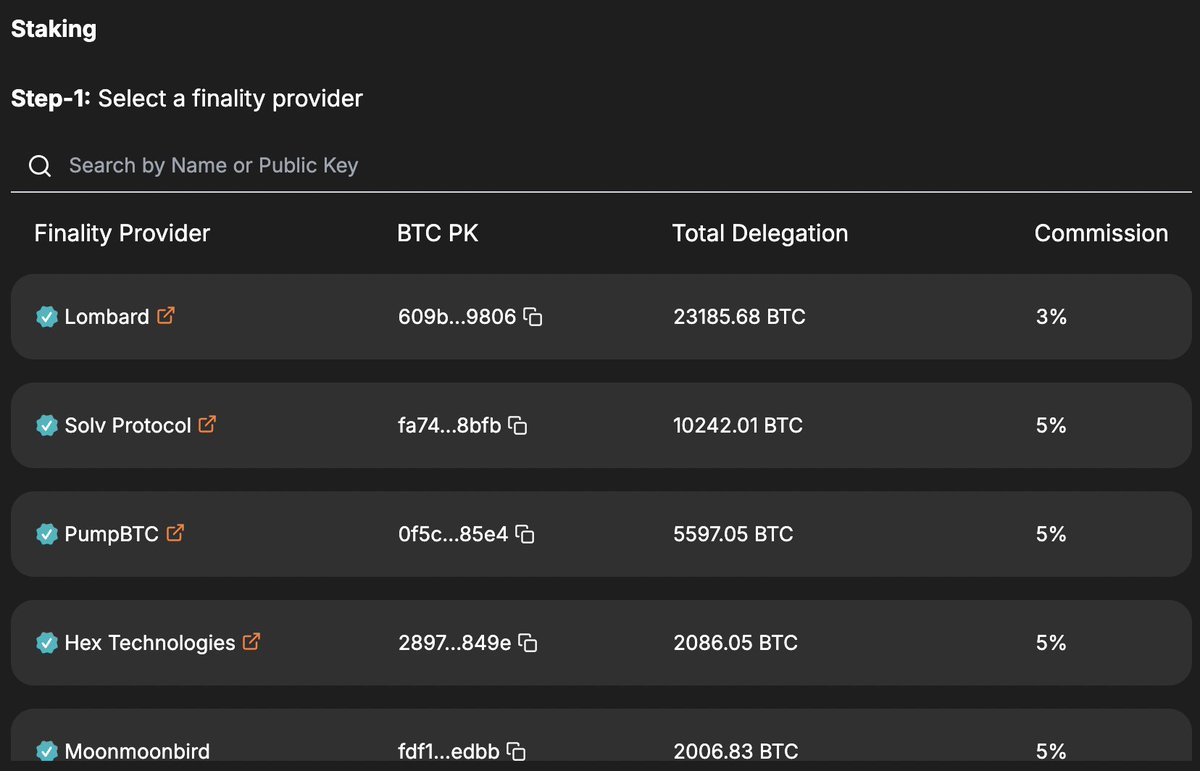Sort by Commission column header
Screen dimensions: 1200x771
1101,234
